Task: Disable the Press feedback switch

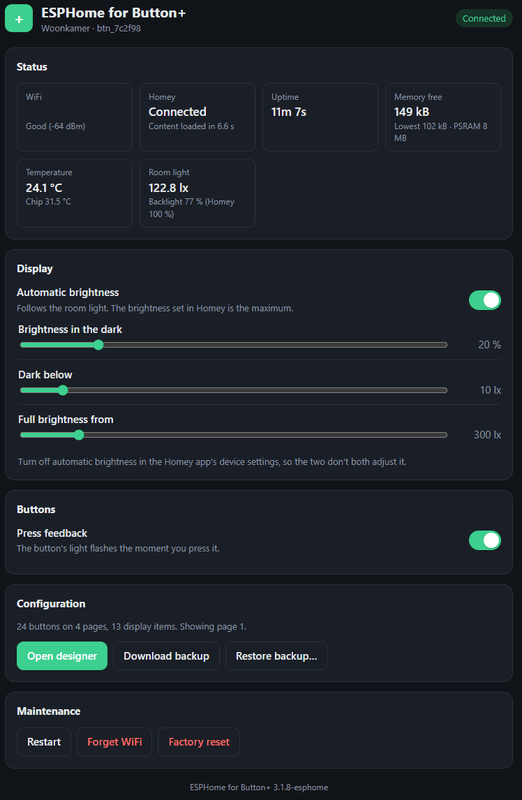Action: (x=485, y=540)
